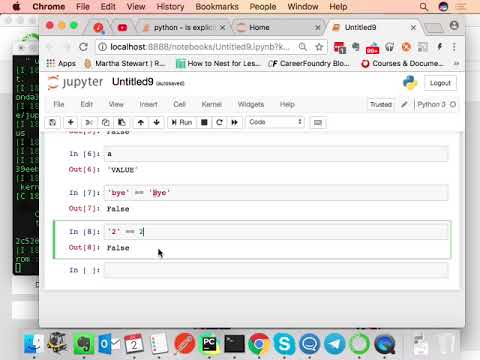Click the localhost address bar
This screenshot has height=360, width=480.
200,47
